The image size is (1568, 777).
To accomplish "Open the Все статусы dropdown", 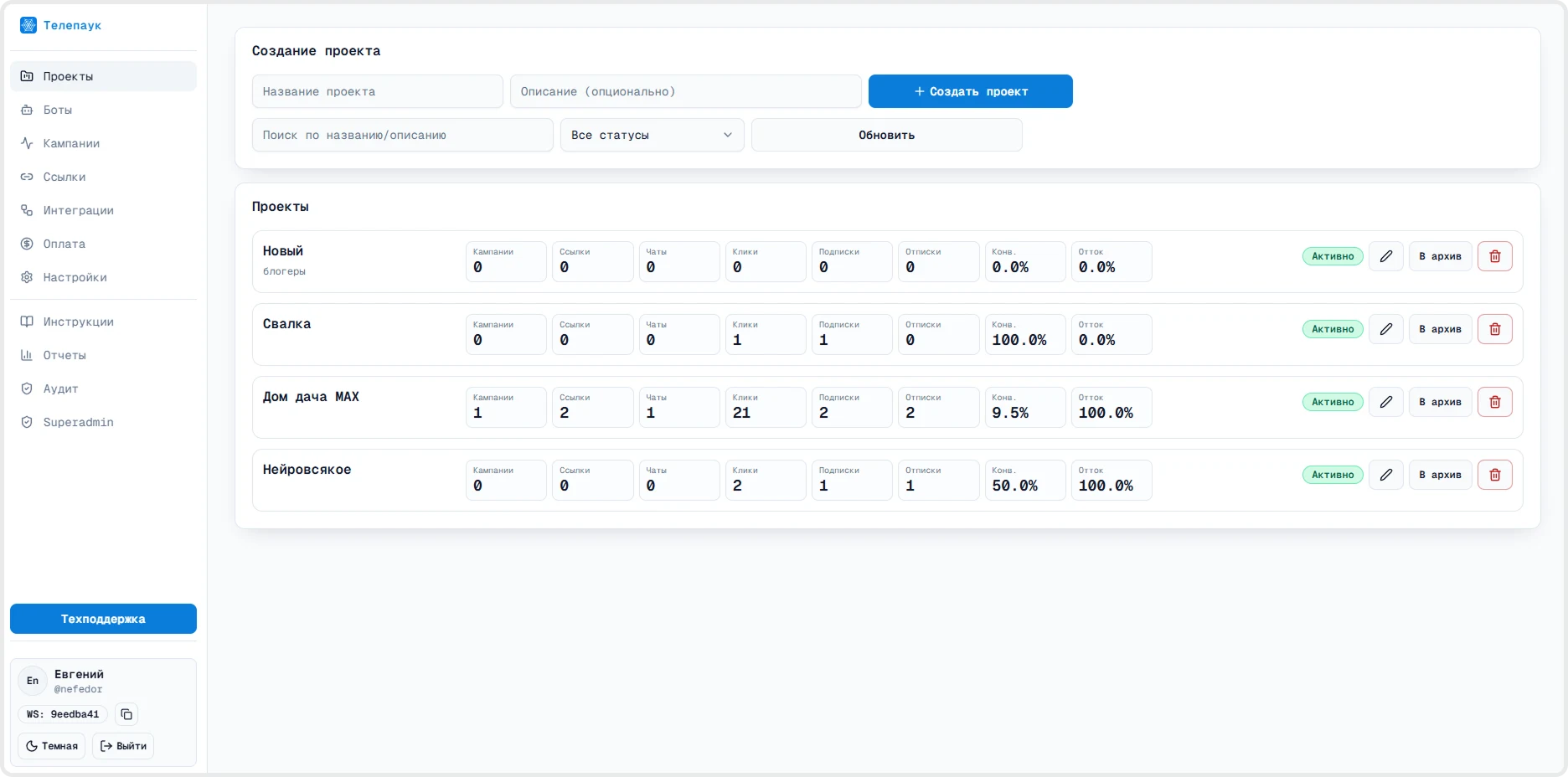I will point(652,135).
